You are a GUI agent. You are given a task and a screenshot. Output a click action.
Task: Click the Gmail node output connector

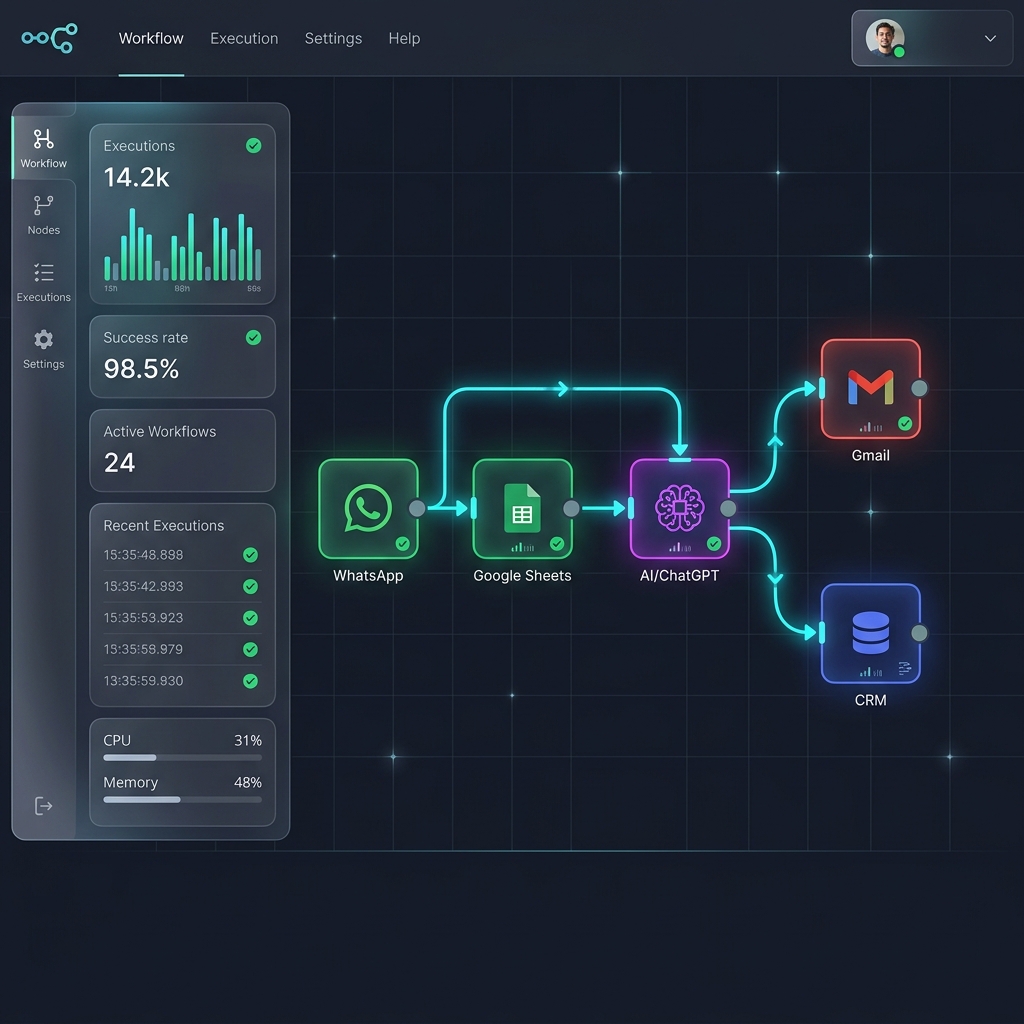coord(920,389)
